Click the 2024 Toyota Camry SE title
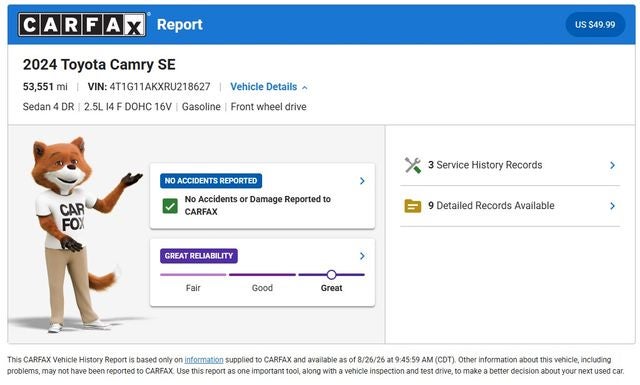Screen dimensions: 640x385 point(99,65)
